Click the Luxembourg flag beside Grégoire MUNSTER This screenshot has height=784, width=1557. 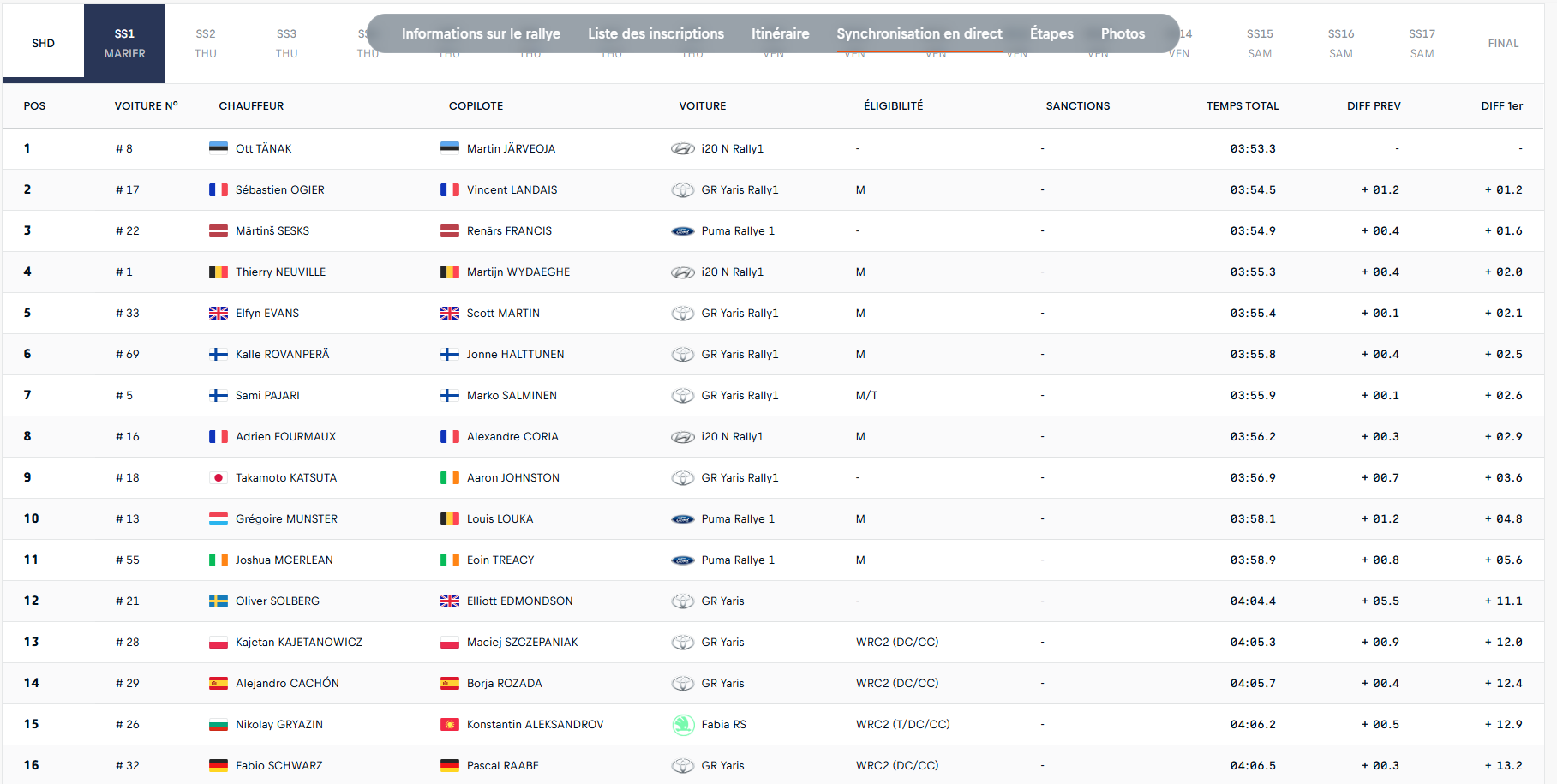coord(219,518)
